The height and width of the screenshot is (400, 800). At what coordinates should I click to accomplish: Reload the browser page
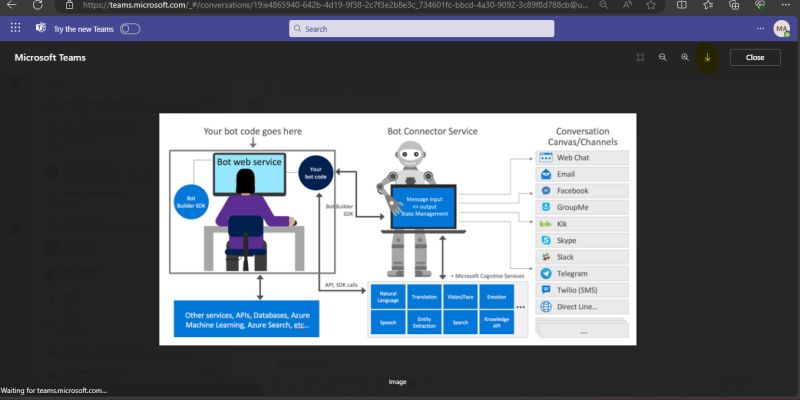tap(38, 5)
